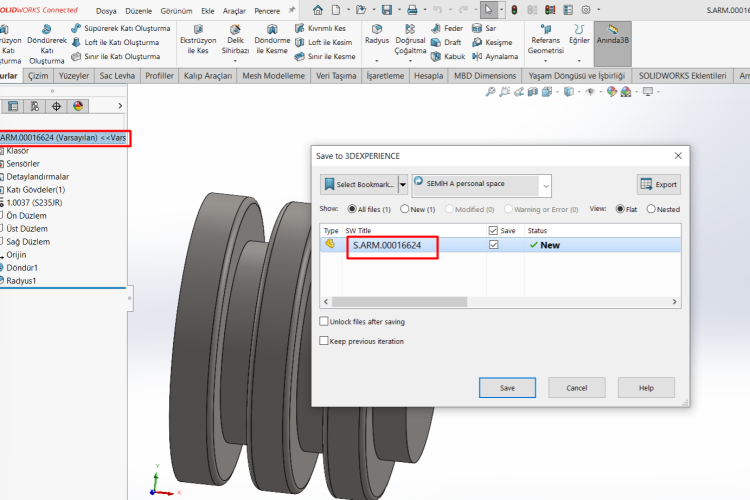Screen dimensions: 750x500
Task: Open the Anında3B tool
Action: pyautogui.click(x=612, y=38)
